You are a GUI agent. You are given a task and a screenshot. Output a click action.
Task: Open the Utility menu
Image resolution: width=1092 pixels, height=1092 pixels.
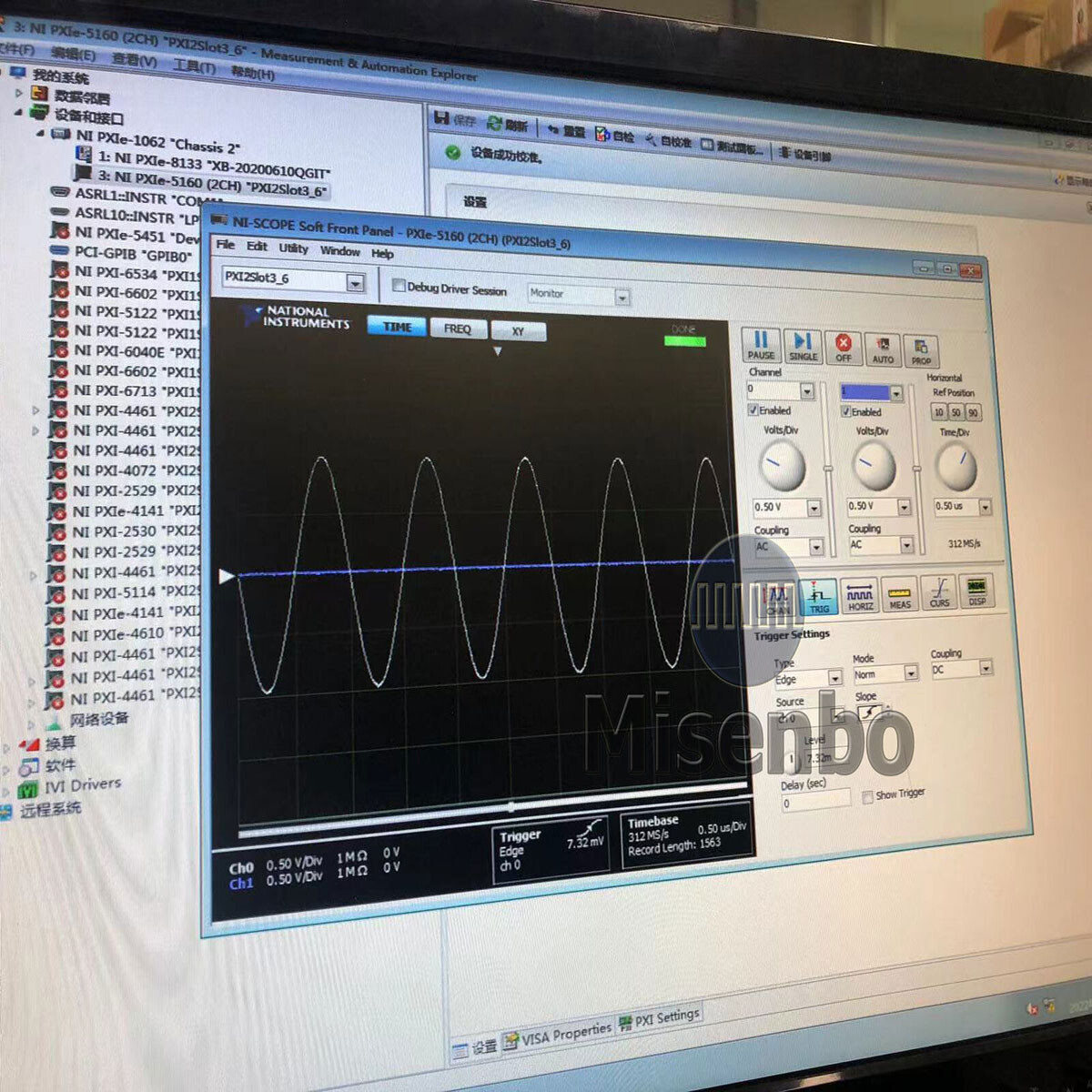tap(293, 248)
